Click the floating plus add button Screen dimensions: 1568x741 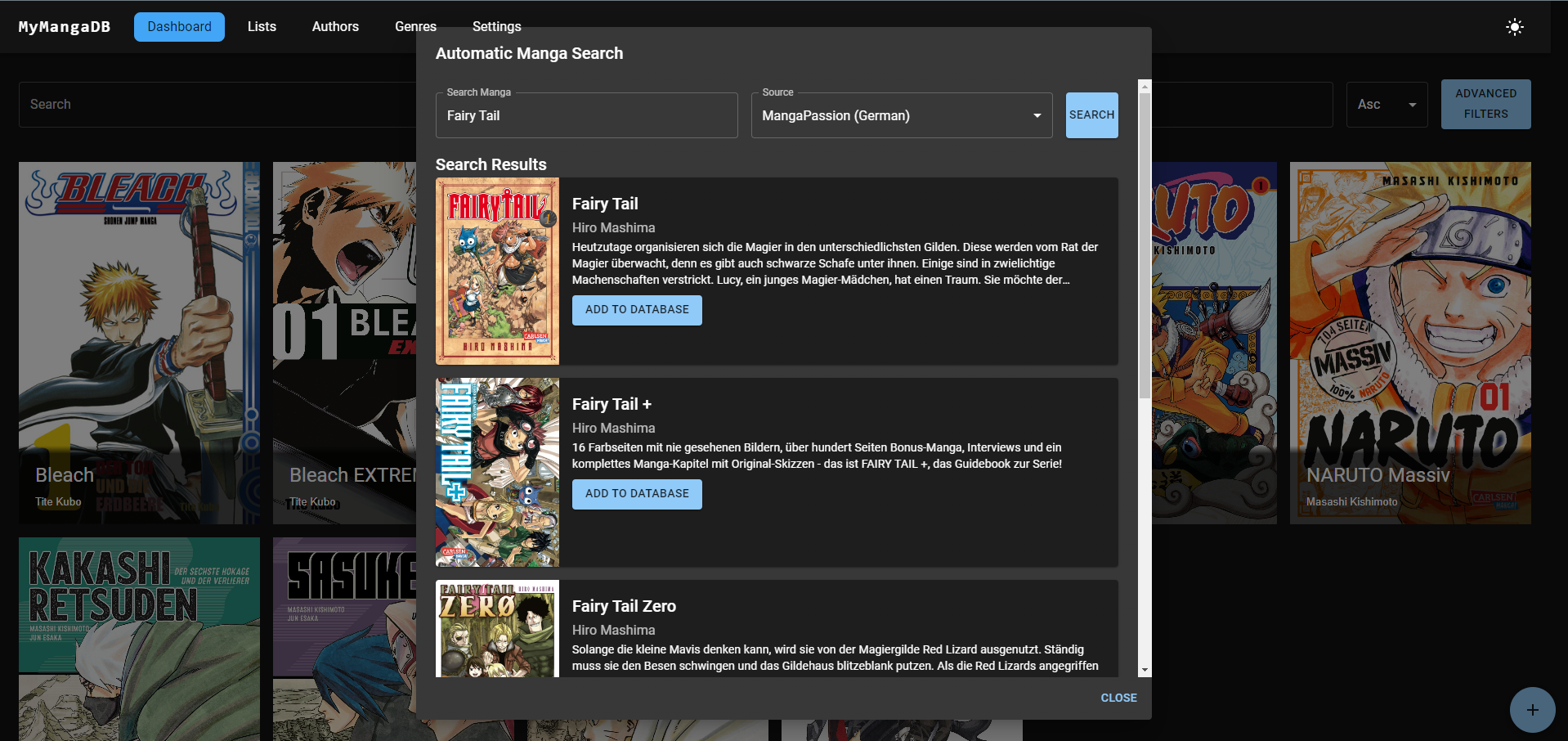point(1532,710)
